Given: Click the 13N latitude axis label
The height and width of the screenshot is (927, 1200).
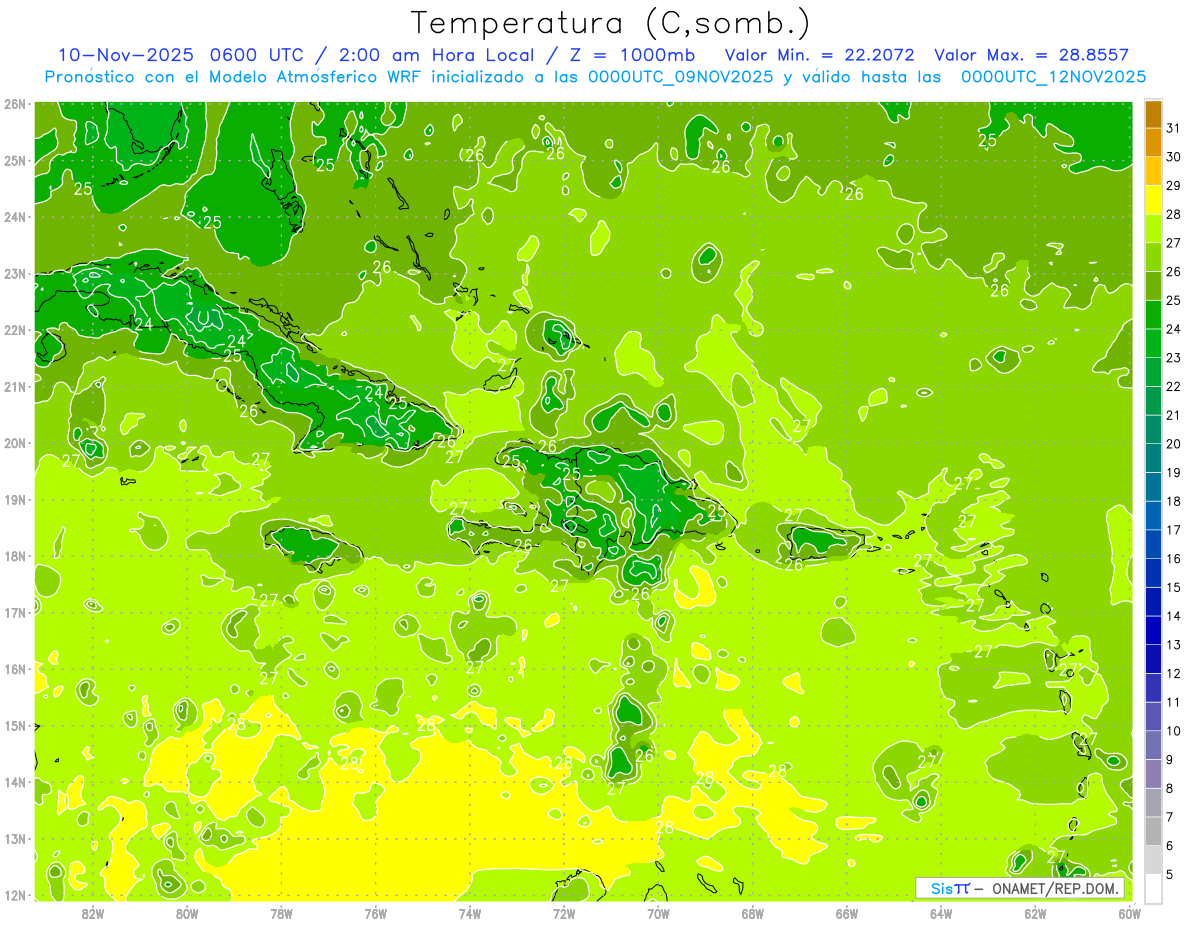Looking at the screenshot, I should [14, 839].
